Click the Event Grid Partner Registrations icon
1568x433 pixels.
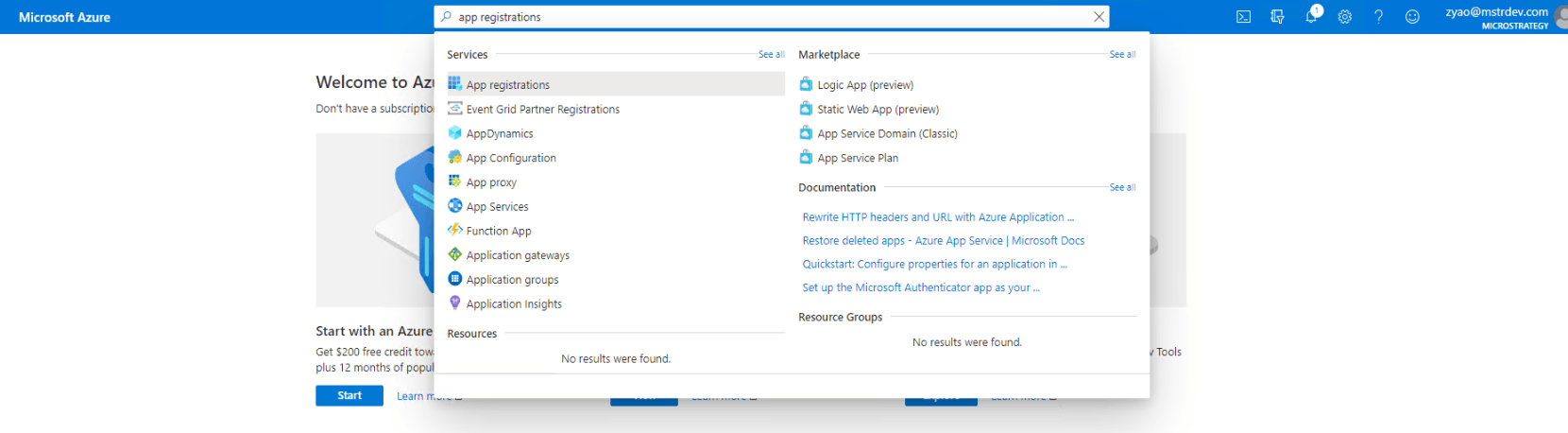(x=454, y=108)
